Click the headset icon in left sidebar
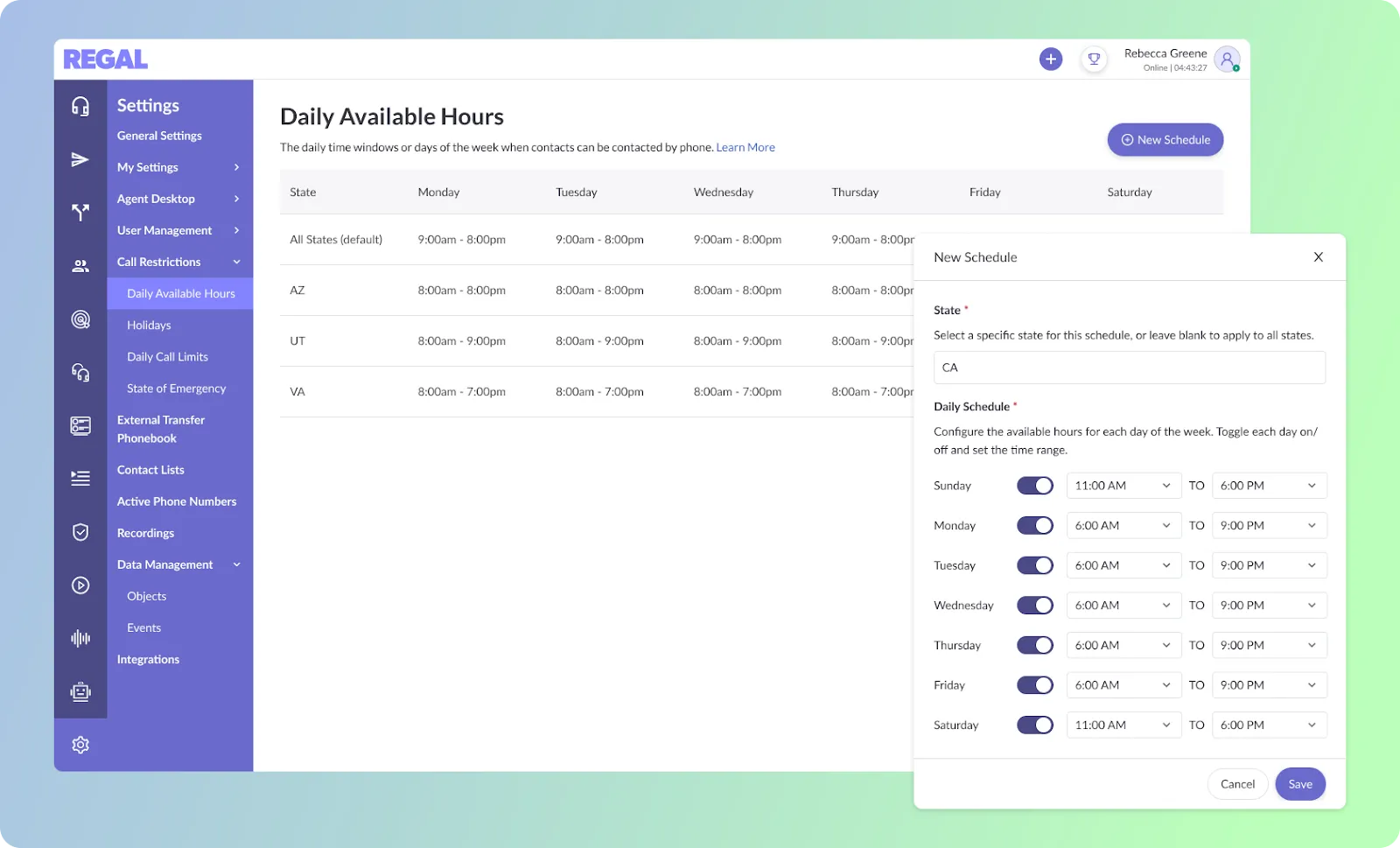1400x848 pixels. tap(80, 106)
